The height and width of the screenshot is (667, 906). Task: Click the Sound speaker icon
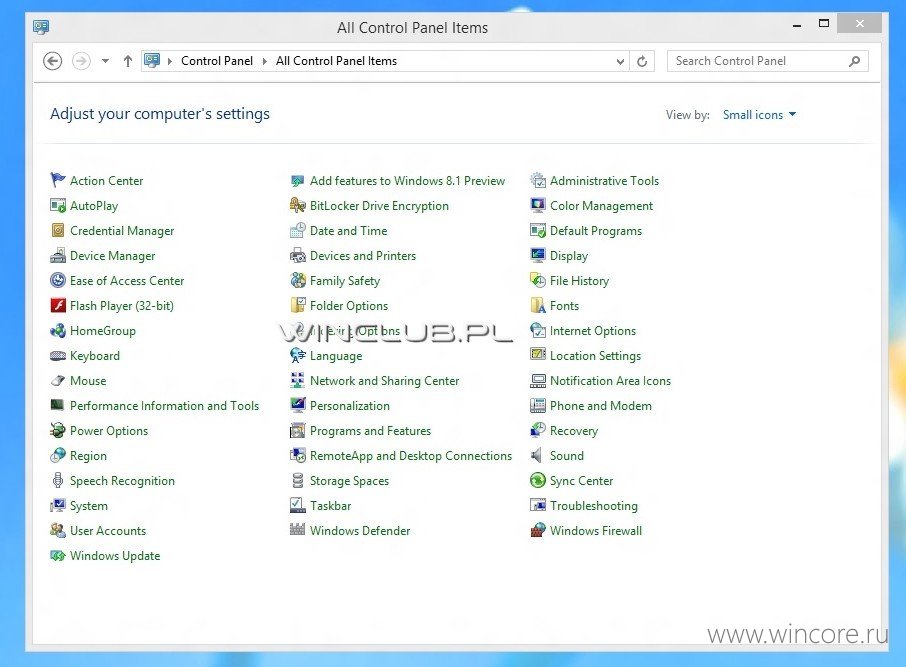[537, 455]
